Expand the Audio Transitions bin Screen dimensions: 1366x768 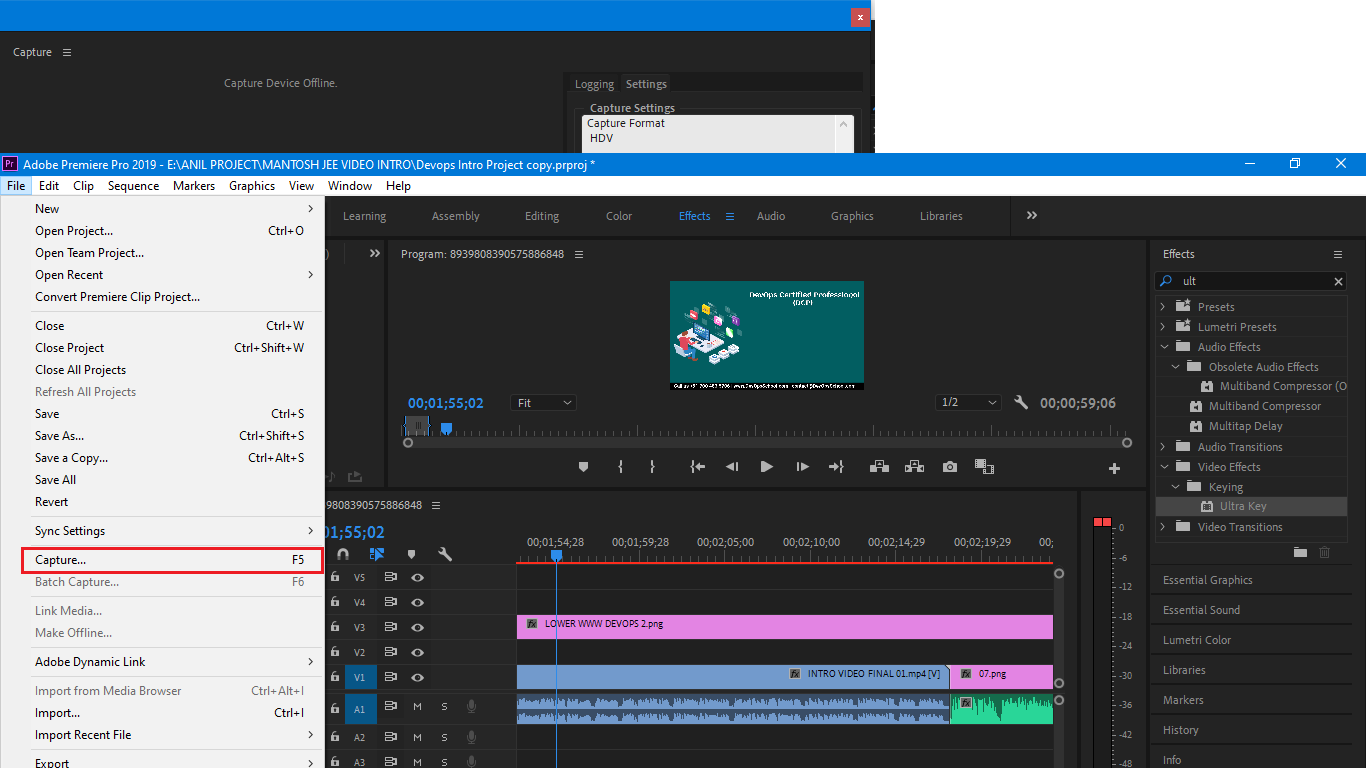coord(1163,447)
